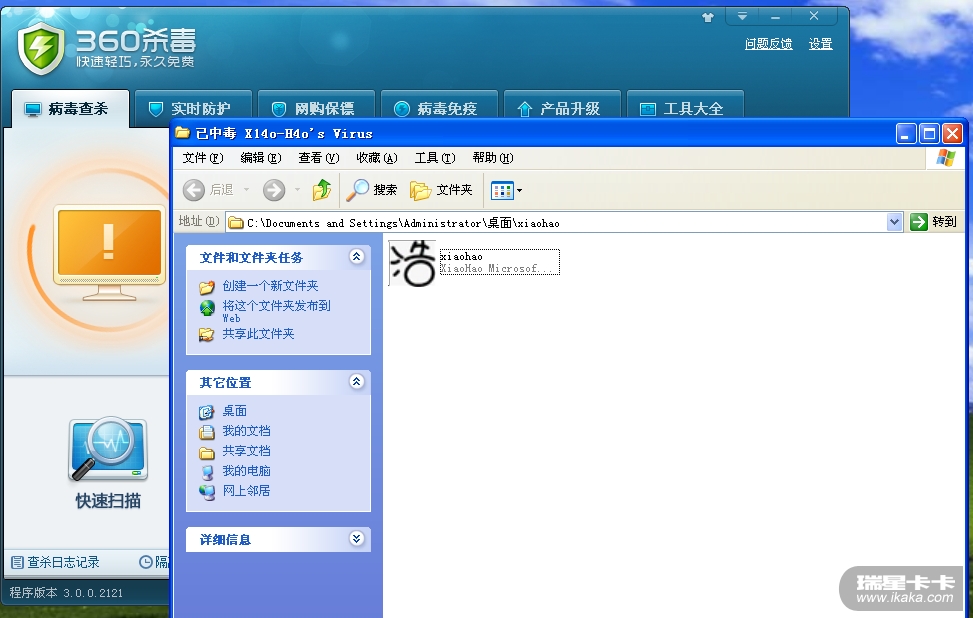973x618 pixels.
Task: Click the share folder task icon
Action: coord(207,335)
